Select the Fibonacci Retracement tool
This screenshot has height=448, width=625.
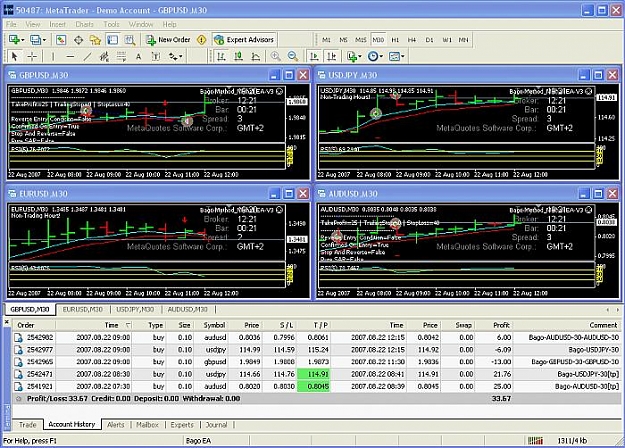(121, 57)
